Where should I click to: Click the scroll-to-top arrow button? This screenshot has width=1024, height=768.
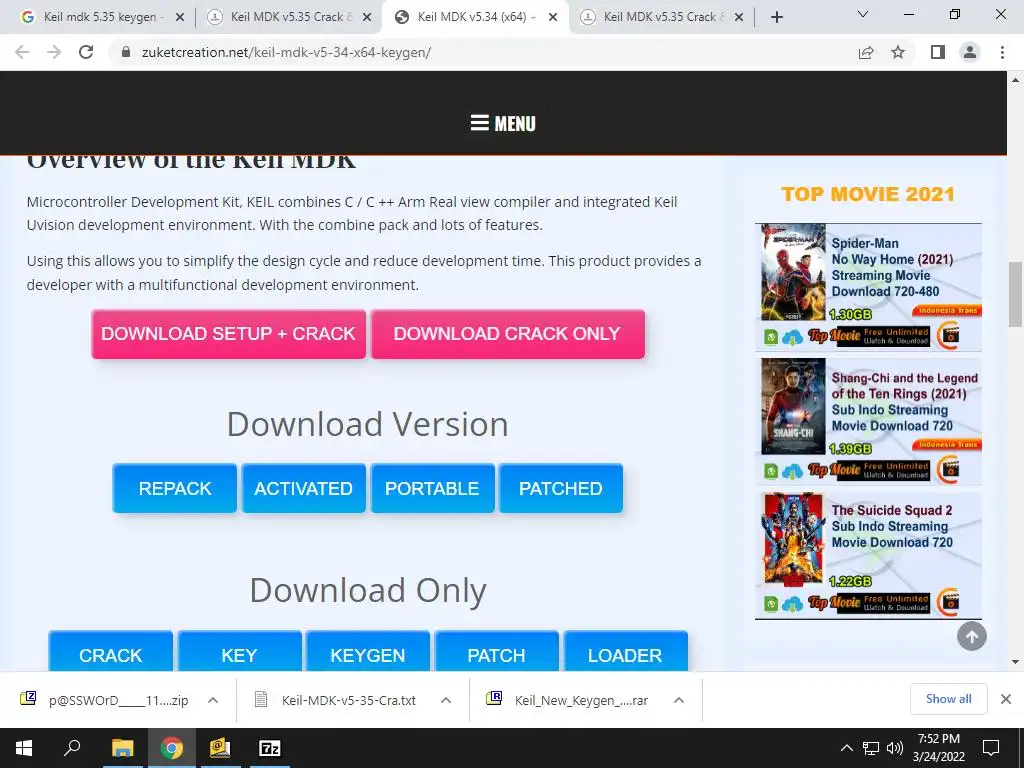click(x=972, y=636)
